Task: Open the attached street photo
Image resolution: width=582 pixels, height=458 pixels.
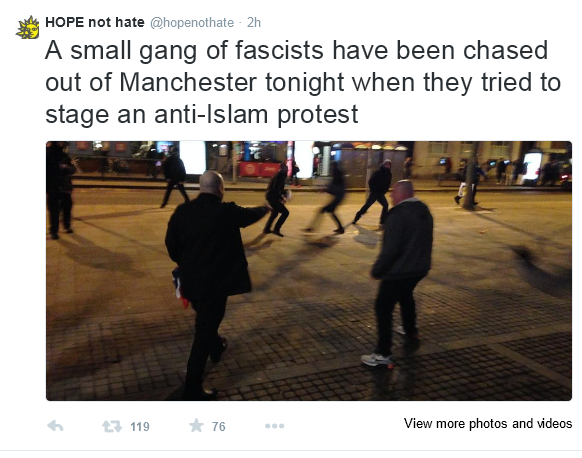Action: pyautogui.click(x=309, y=271)
